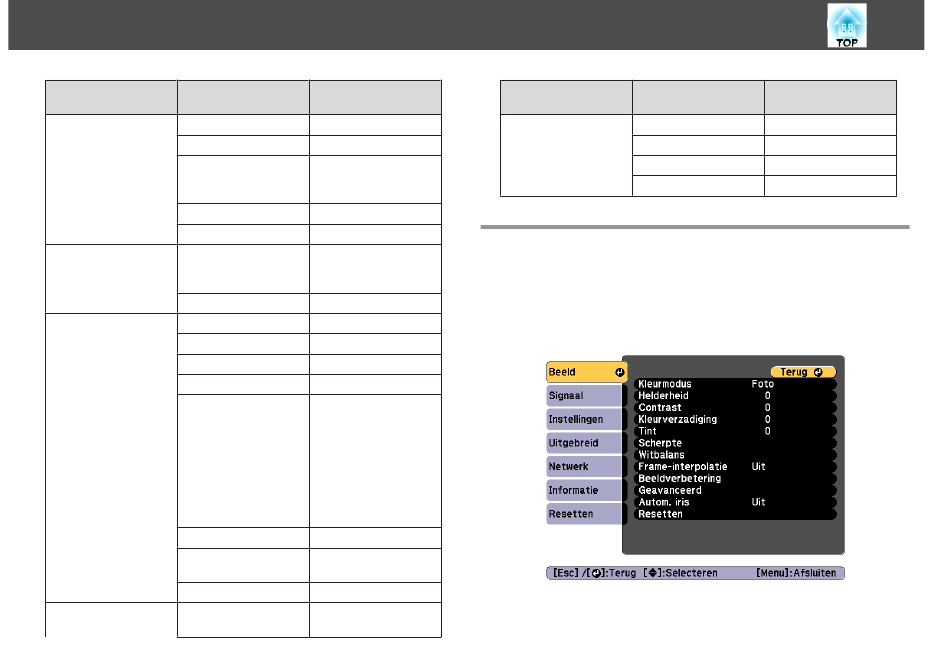The image size is (950, 660).
Task: Select the Autom. iris setting
Action: coord(735,502)
